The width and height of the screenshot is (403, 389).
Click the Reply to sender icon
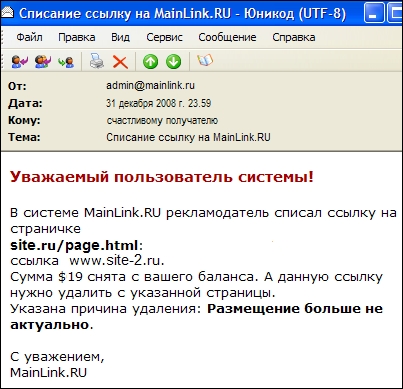click(19, 62)
